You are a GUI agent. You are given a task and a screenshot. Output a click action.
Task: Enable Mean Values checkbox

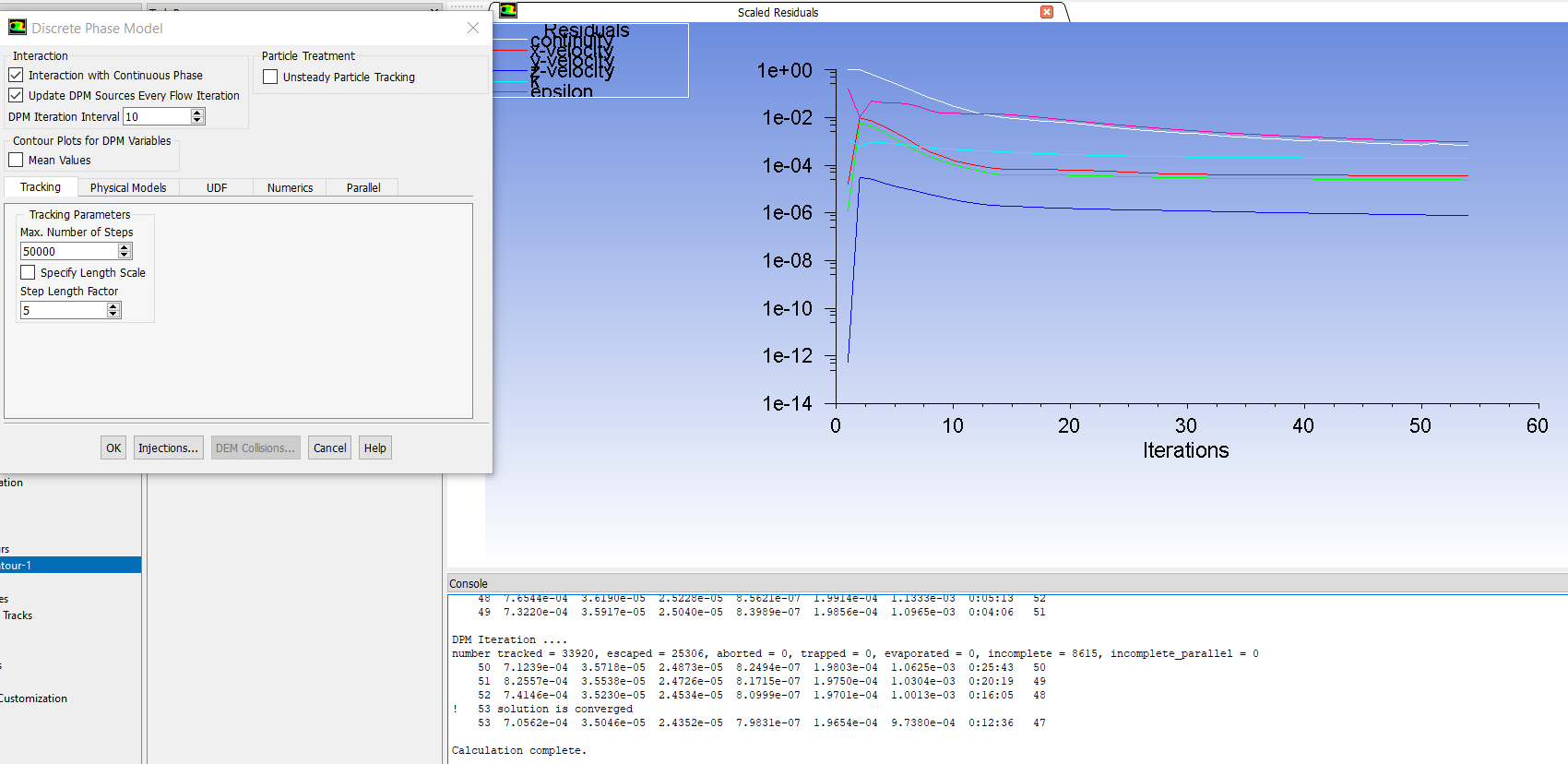(x=16, y=160)
